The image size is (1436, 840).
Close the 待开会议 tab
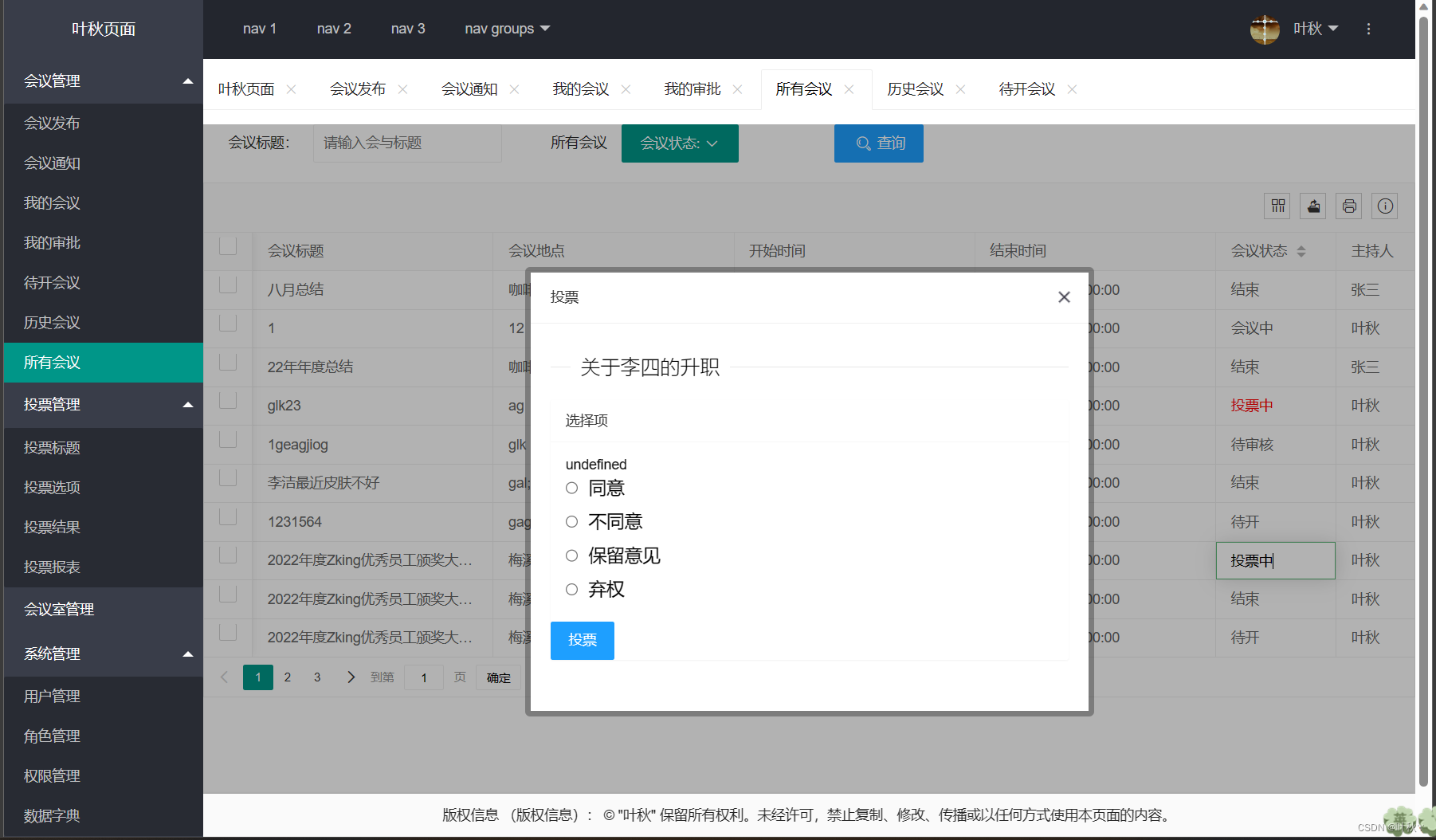tap(1073, 89)
